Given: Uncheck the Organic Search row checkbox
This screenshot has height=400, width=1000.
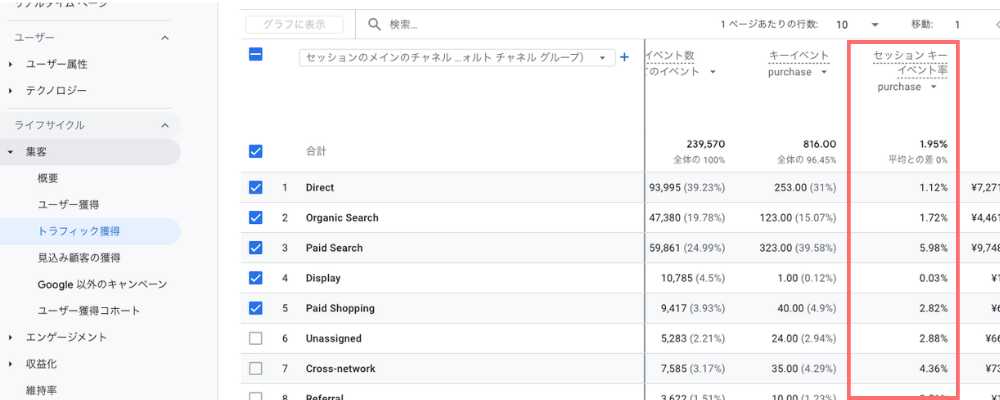Looking at the screenshot, I should (x=255, y=218).
